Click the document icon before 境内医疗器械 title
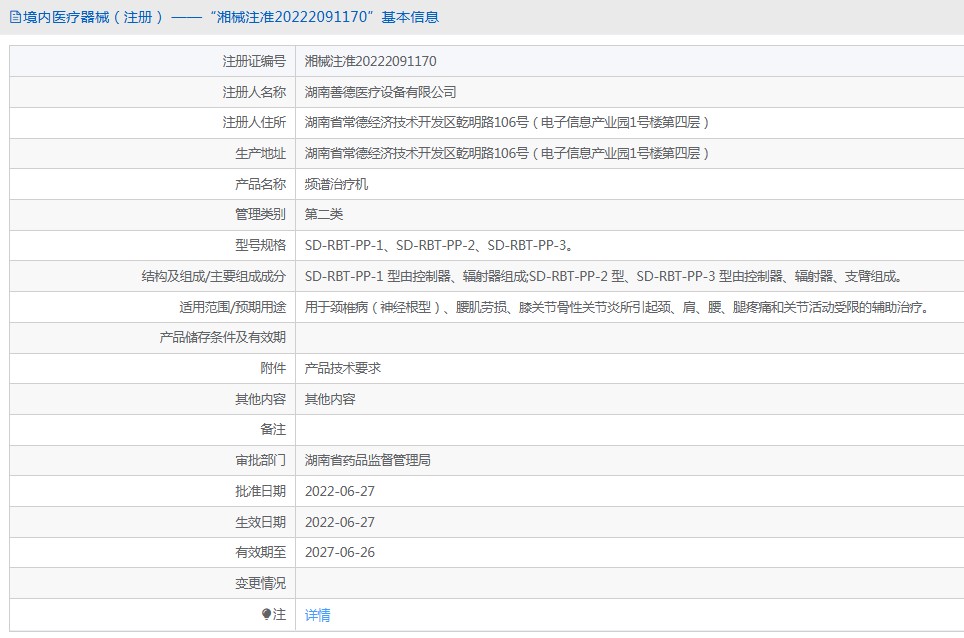This screenshot has height=638, width=964. point(15,17)
